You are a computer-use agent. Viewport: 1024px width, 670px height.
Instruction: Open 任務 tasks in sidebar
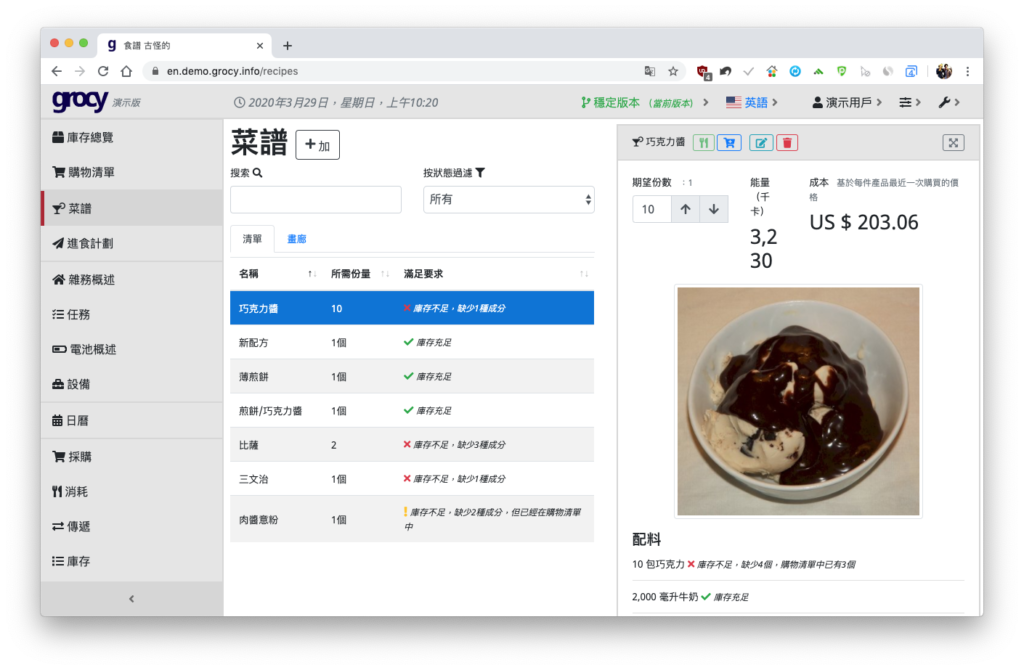(x=132, y=314)
